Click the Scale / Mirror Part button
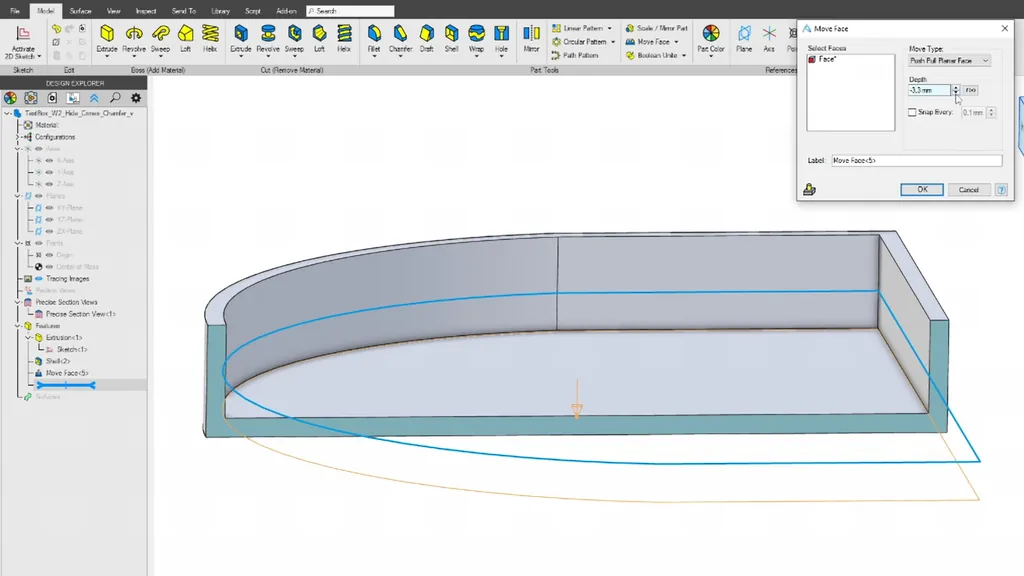This screenshot has width=1024, height=576. (656, 29)
